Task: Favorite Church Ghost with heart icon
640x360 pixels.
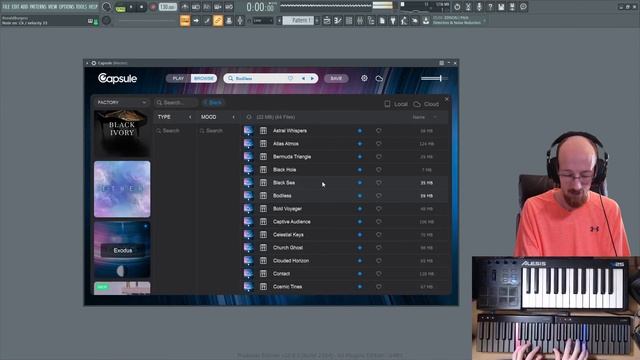Action: [x=379, y=248]
